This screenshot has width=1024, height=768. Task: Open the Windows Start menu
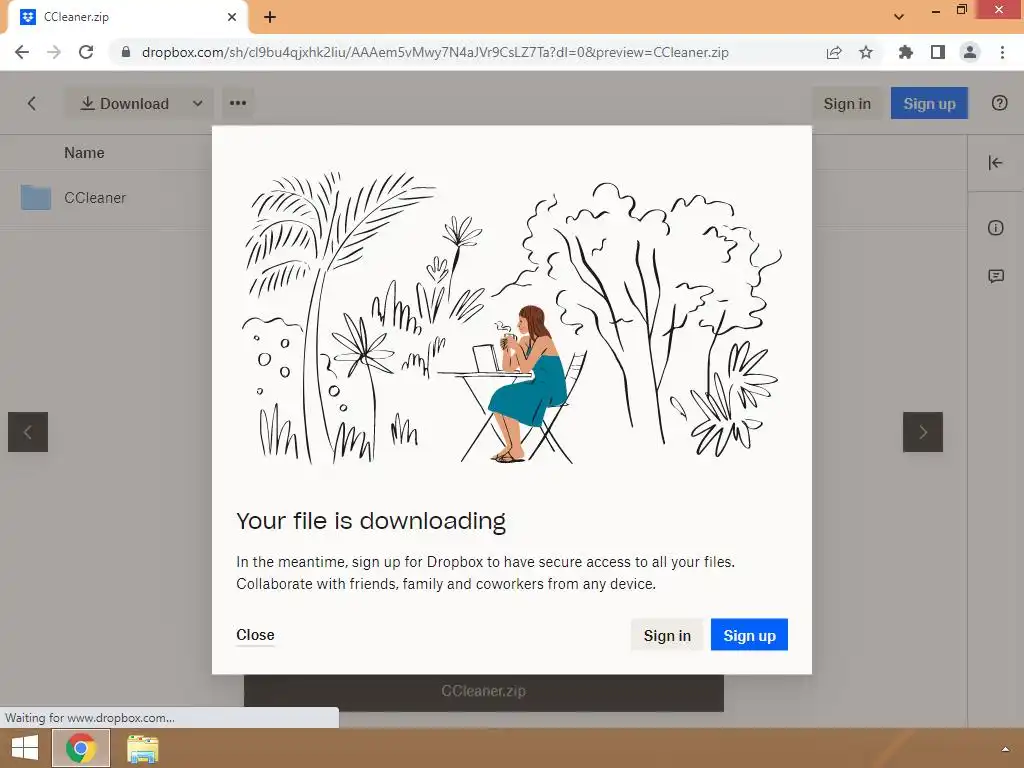coord(25,748)
